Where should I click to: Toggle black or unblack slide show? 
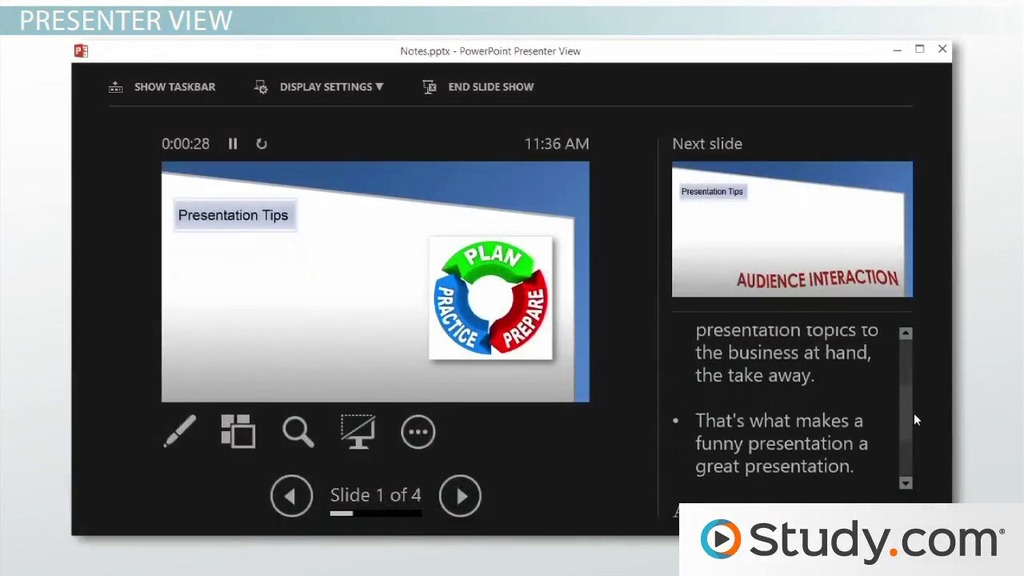point(357,431)
